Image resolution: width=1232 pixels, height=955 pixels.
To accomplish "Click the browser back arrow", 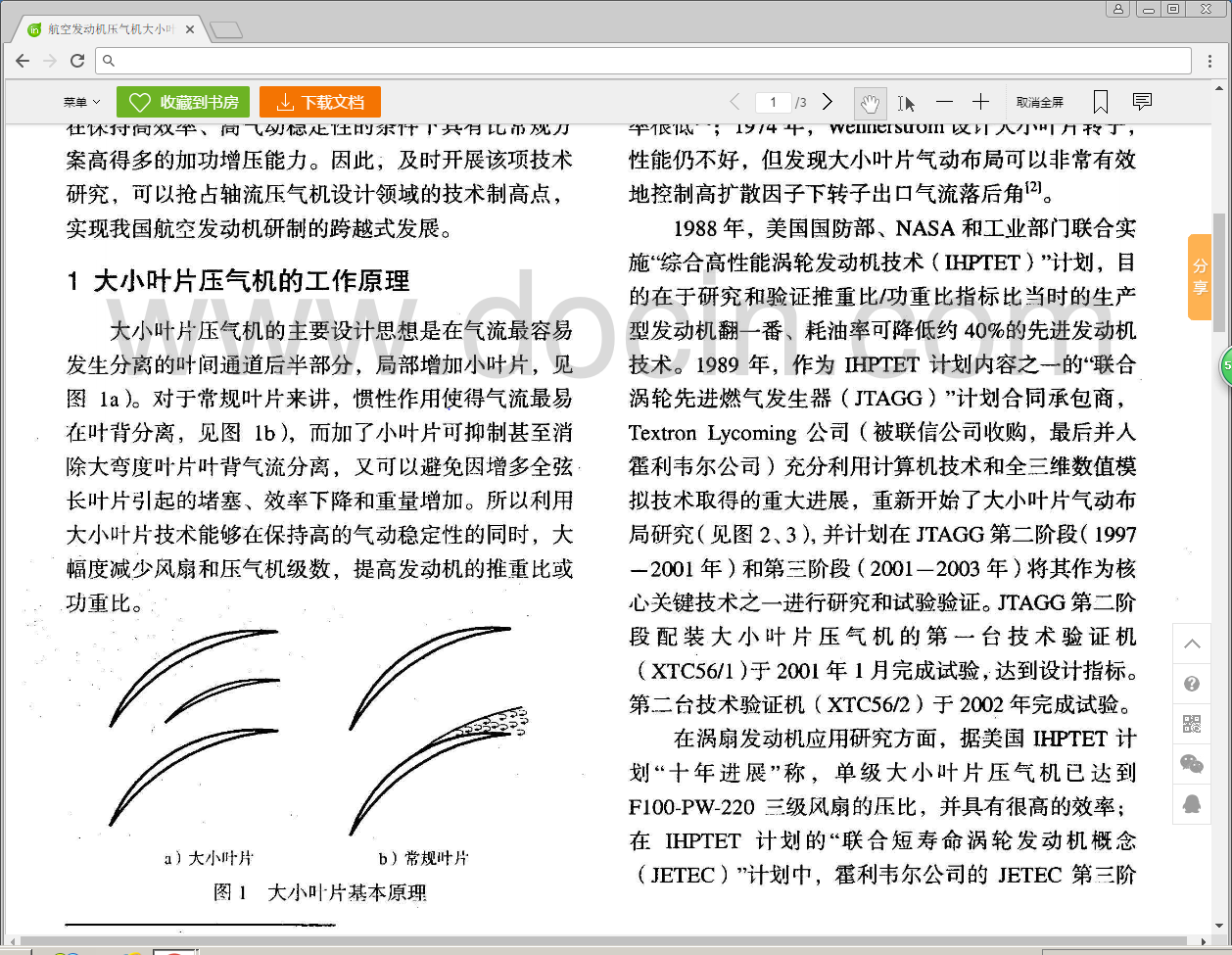I will coord(23,61).
